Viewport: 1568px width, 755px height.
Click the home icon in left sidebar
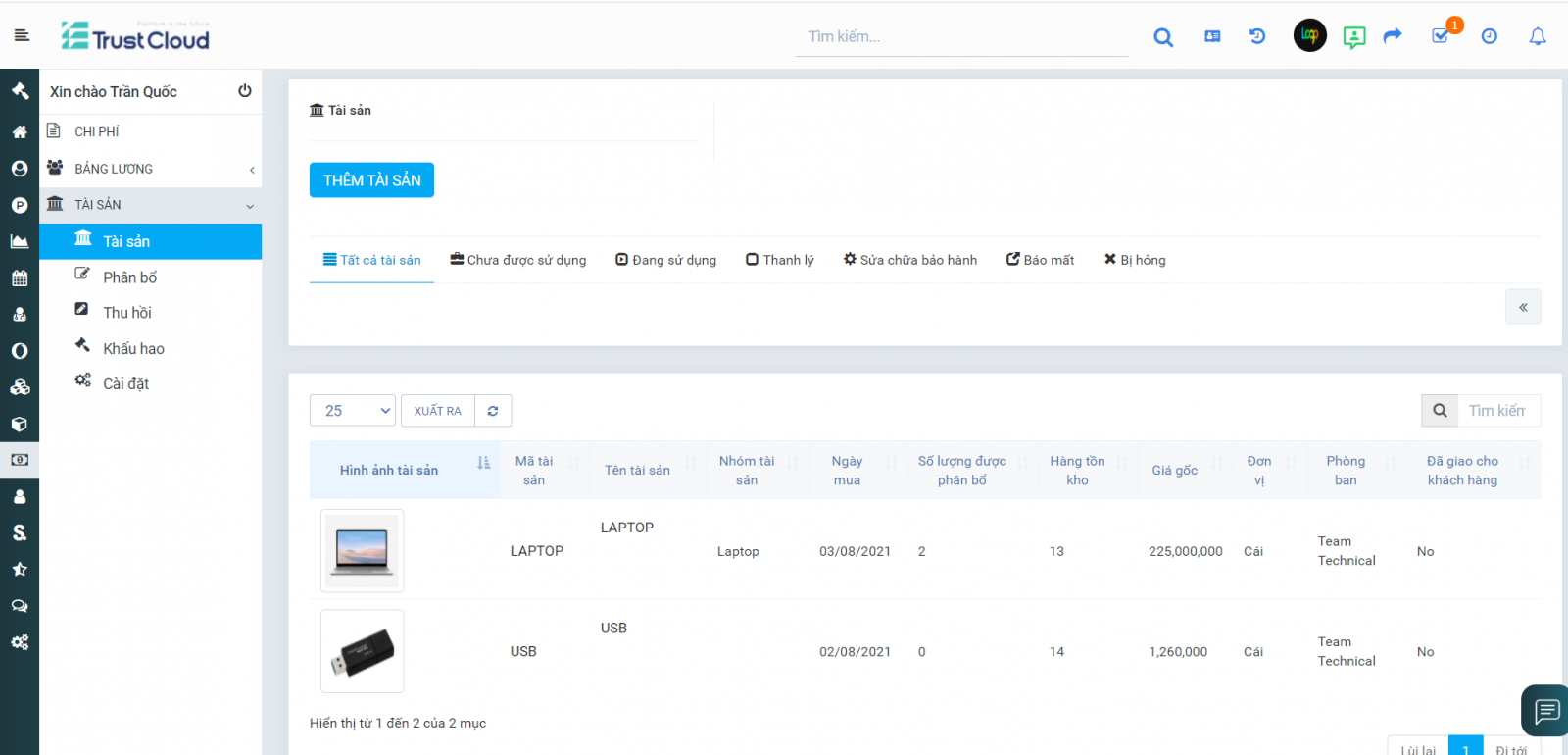(x=20, y=132)
